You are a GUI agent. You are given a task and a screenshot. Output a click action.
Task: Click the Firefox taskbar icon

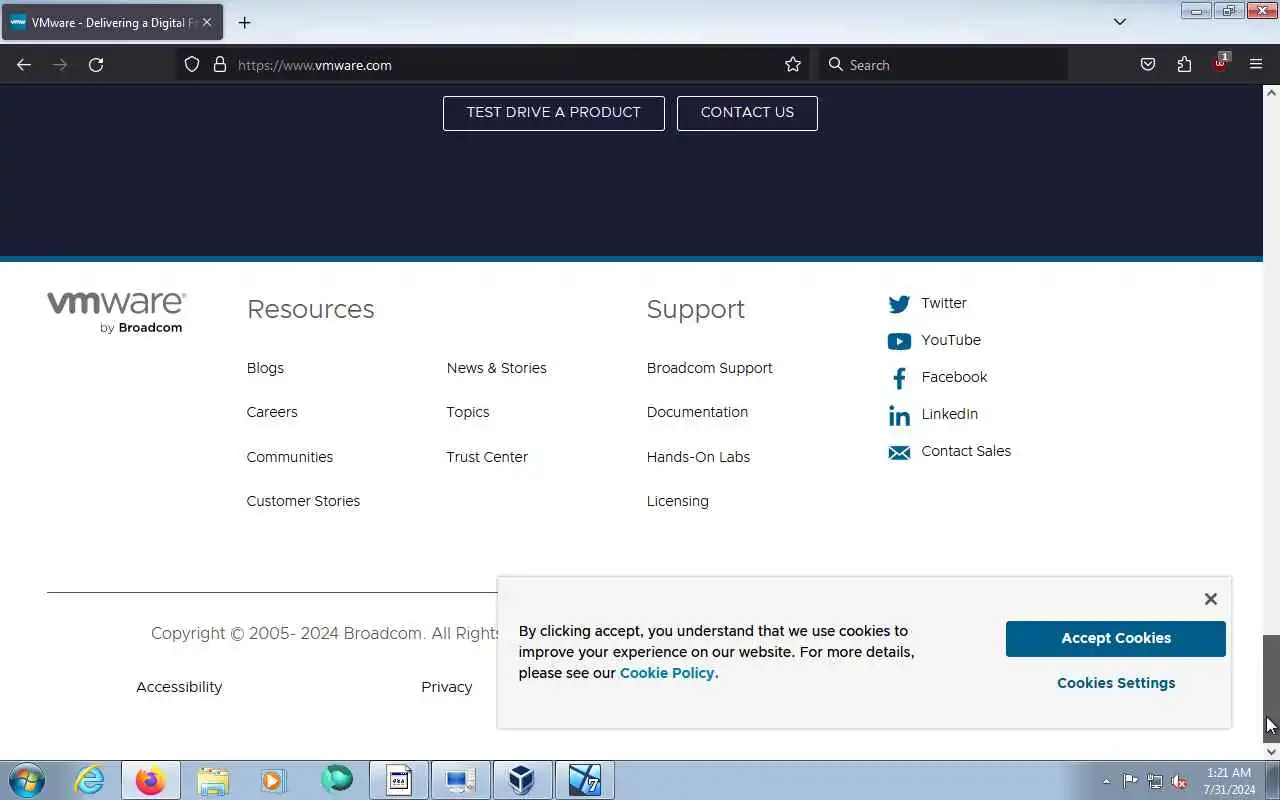coord(151,780)
